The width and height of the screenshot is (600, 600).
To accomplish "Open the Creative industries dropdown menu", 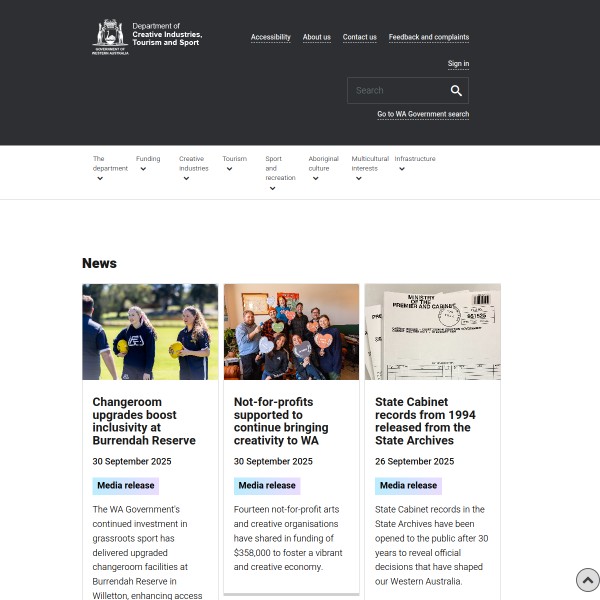I will (x=186, y=178).
